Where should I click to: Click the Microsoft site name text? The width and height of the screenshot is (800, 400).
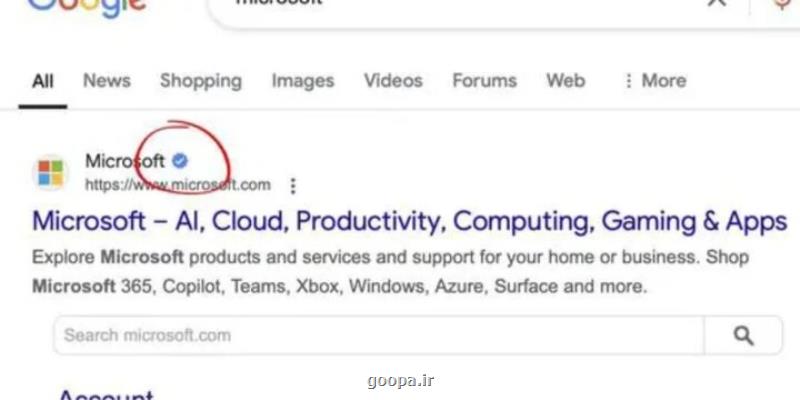125,161
